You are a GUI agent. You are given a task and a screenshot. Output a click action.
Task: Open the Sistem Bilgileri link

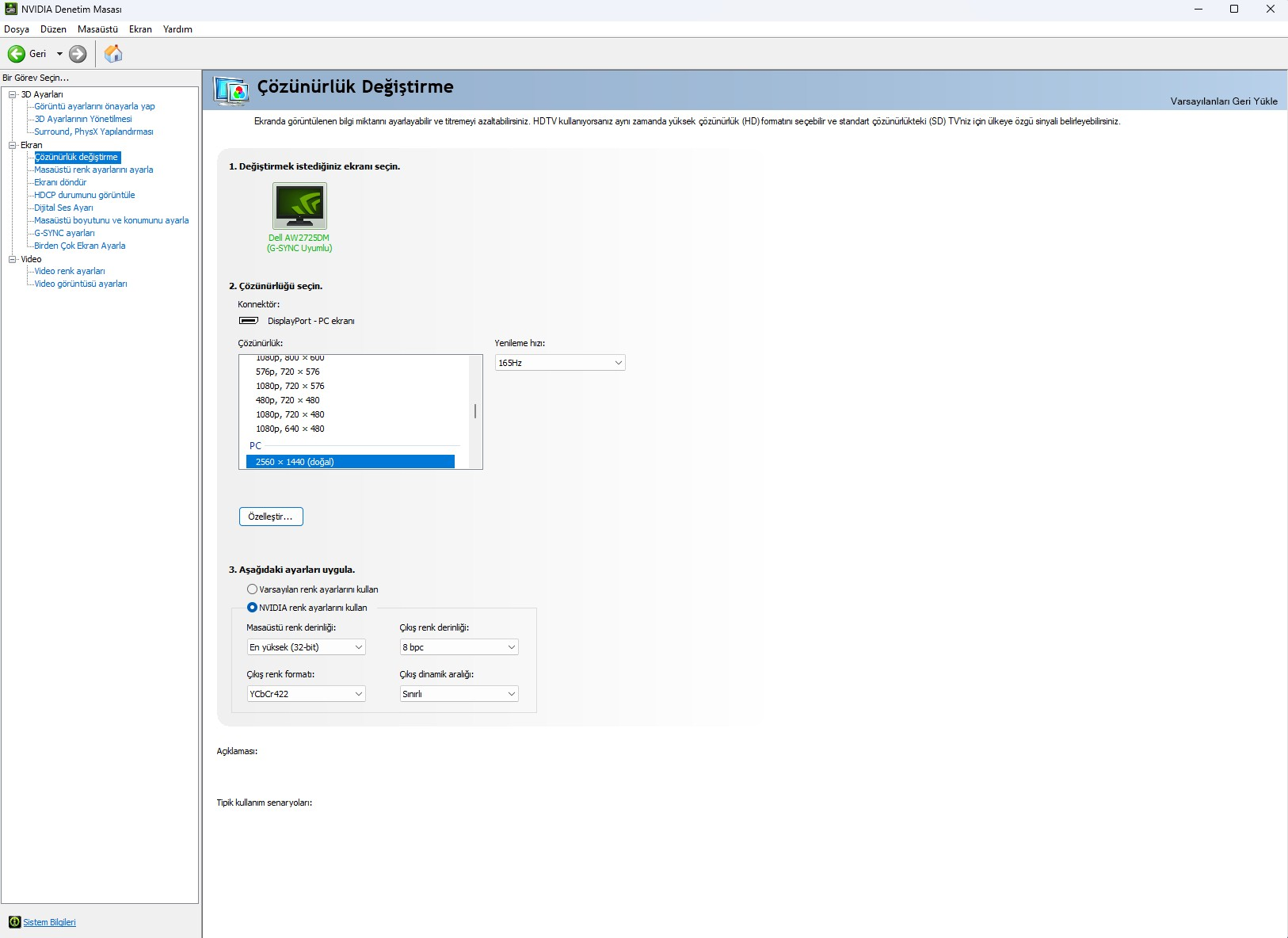pyautogui.click(x=49, y=922)
